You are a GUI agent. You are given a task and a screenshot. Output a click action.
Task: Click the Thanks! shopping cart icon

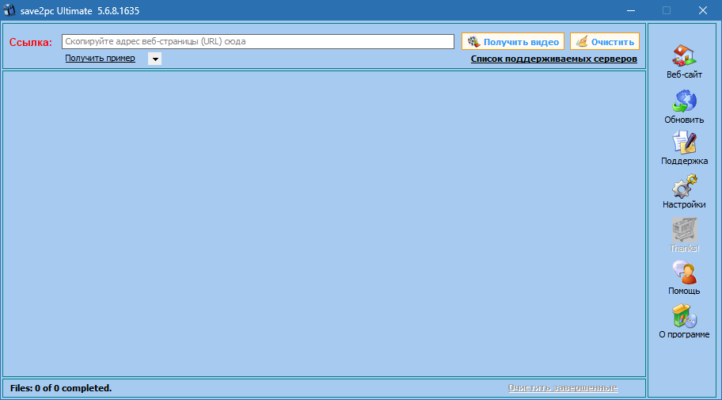click(684, 230)
